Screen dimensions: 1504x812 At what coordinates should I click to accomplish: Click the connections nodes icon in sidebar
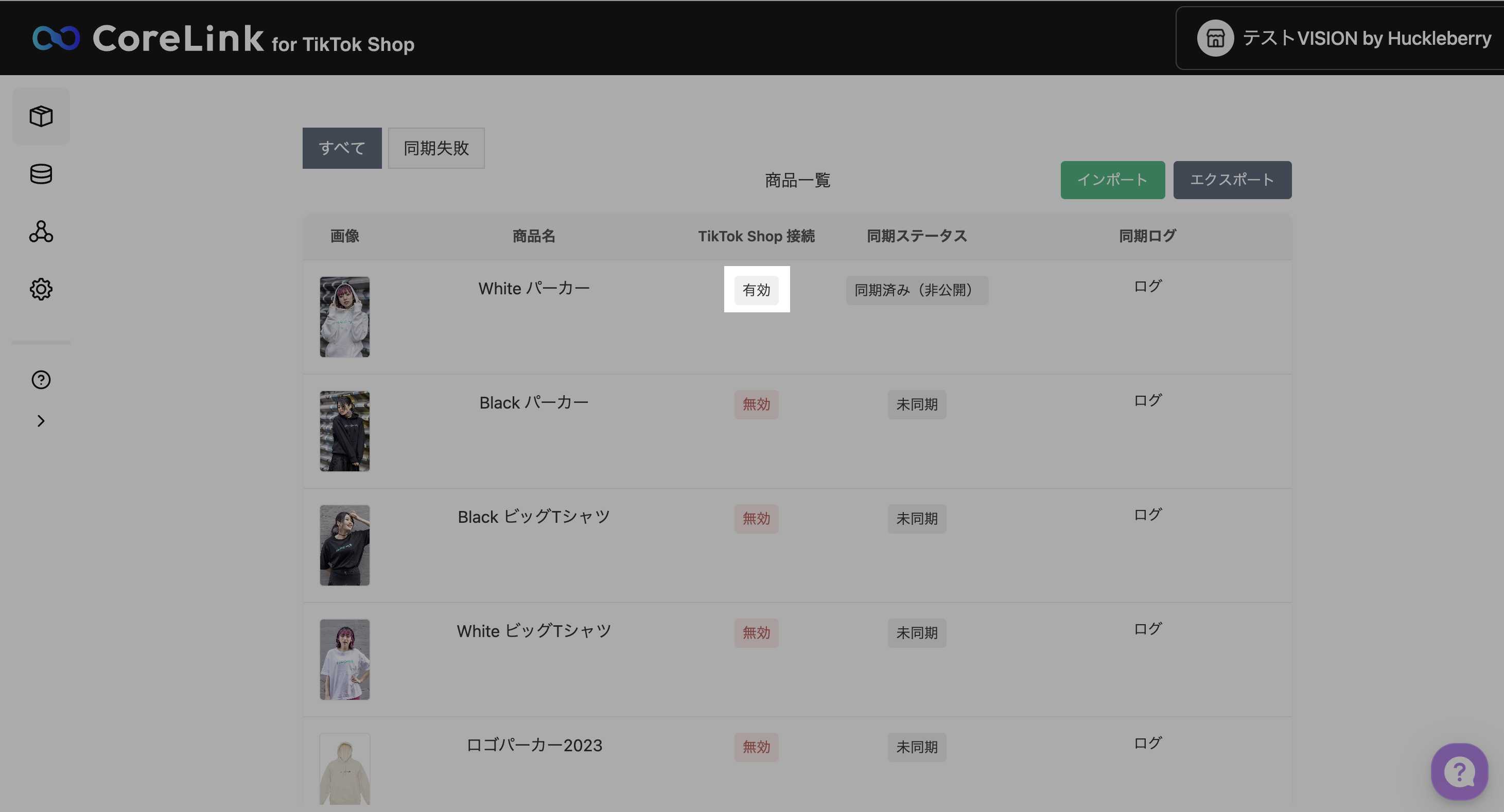coord(41,232)
